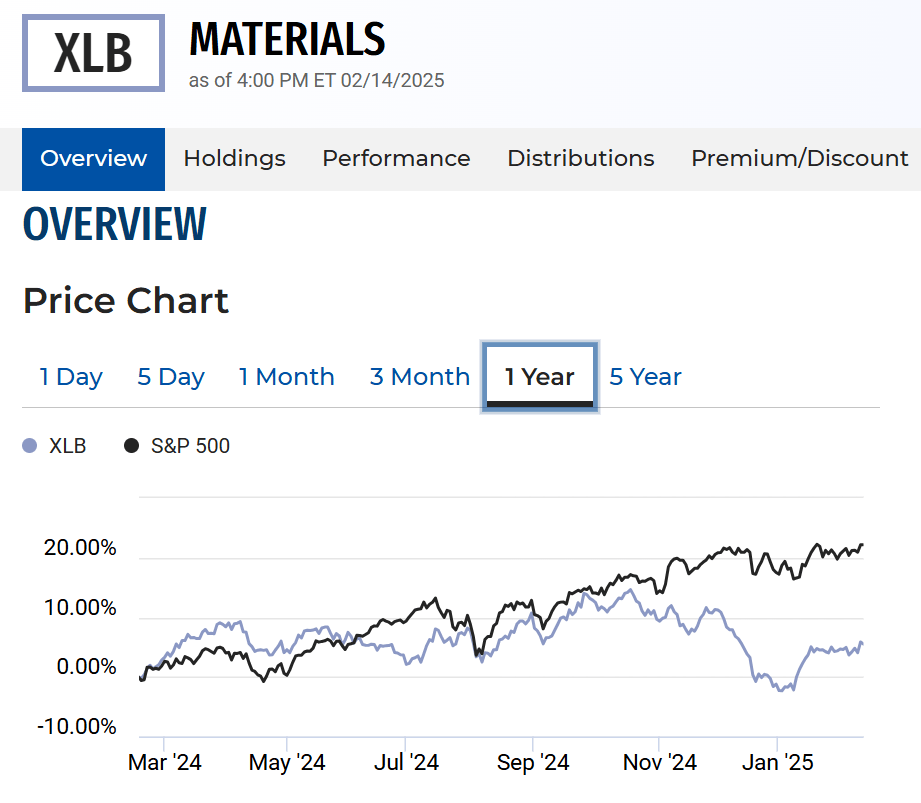Screen dimensions: 921x803
Task: Click the black S&P 500 legend dot
Action: (132, 446)
